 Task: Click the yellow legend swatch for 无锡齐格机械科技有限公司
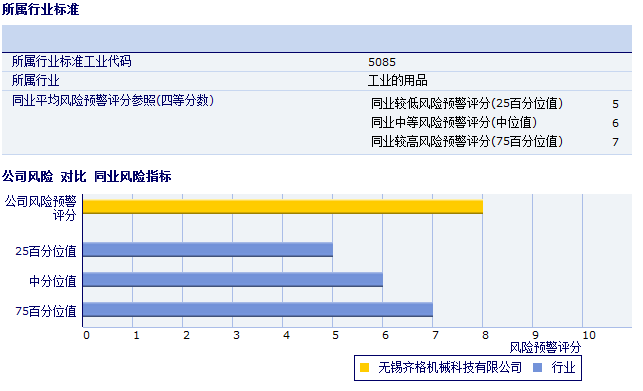tap(364, 368)
